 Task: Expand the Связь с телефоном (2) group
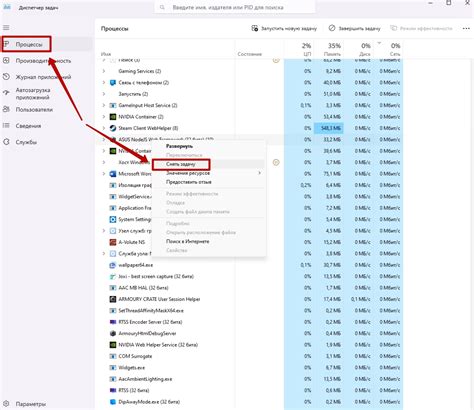pyautogui.click(x=104, y=82)
